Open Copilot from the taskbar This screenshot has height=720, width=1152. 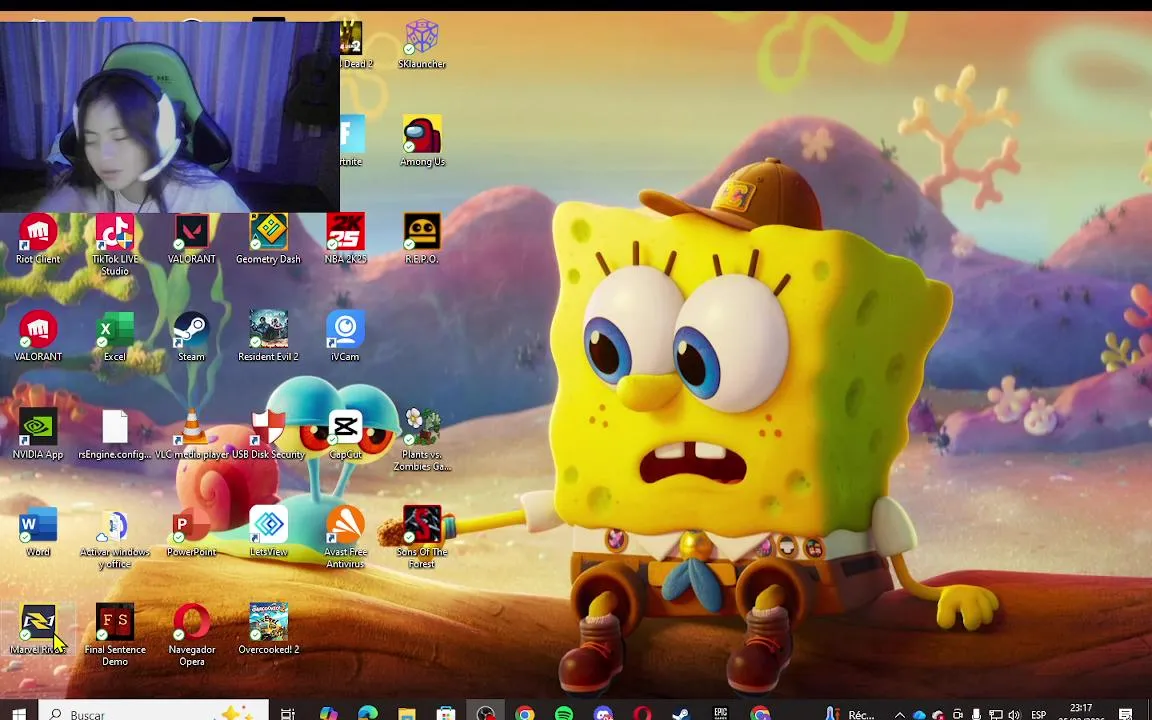329,713
